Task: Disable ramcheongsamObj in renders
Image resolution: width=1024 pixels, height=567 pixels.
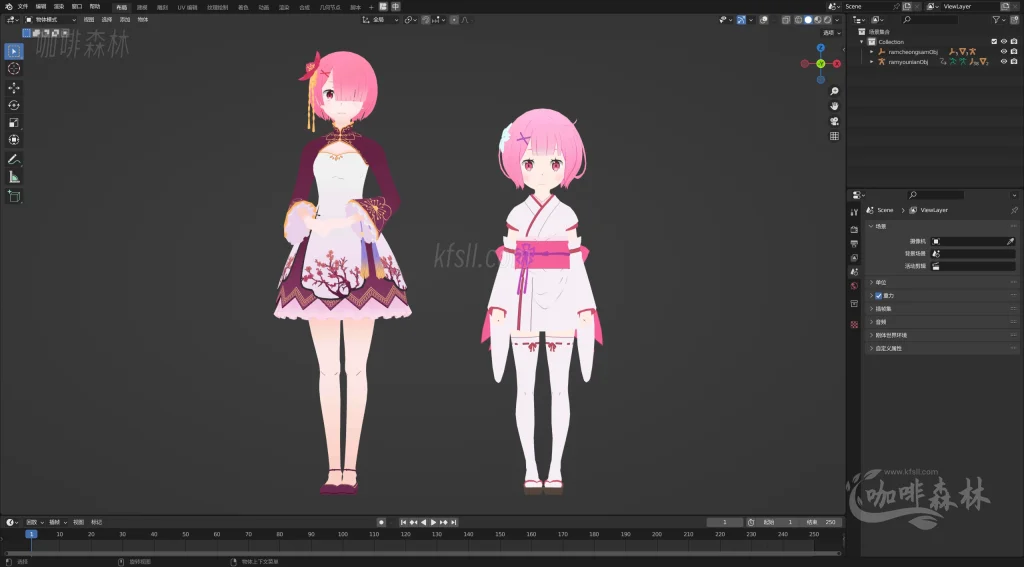Action: [x=1014, y=52]
